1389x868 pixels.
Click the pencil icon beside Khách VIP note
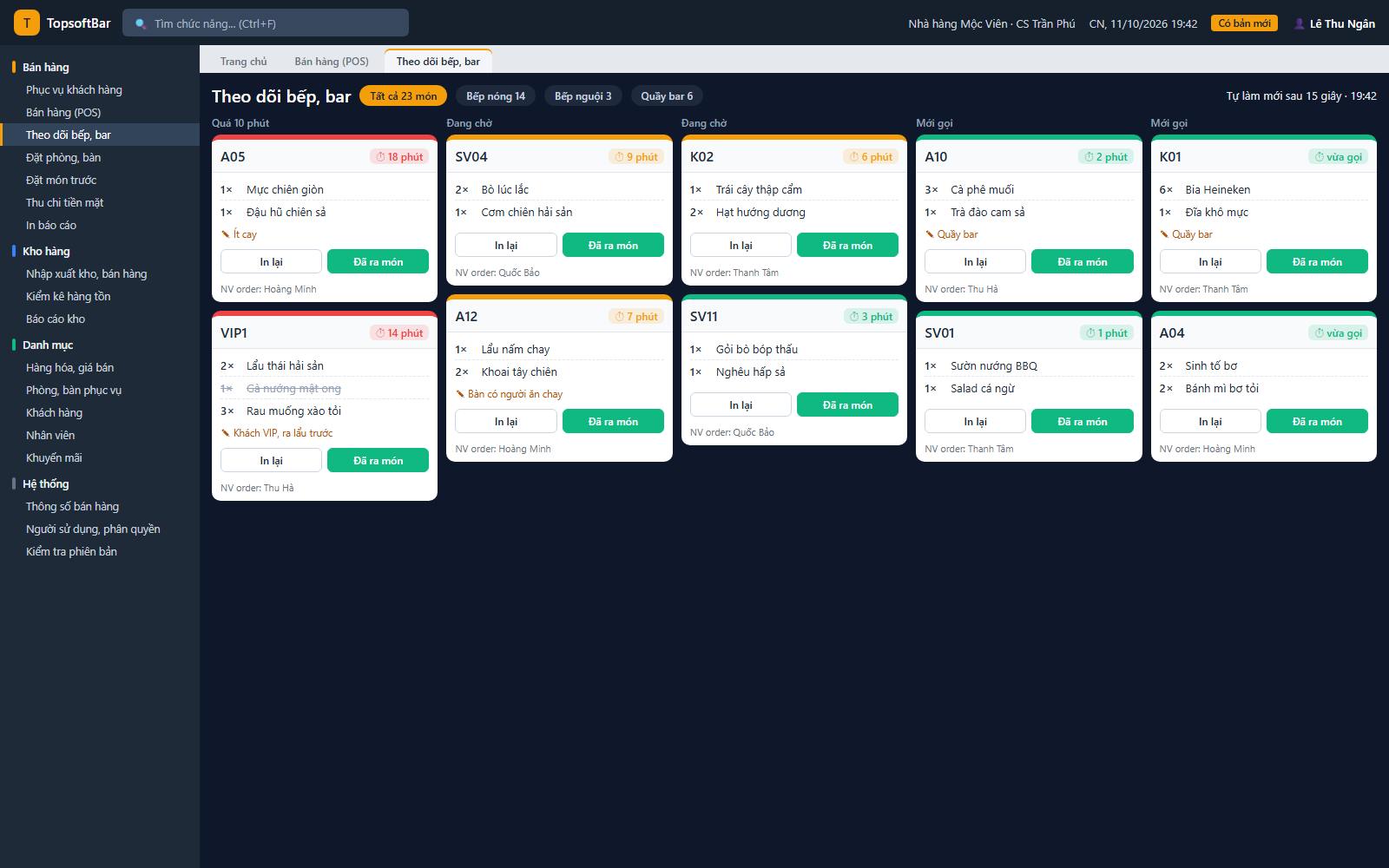(x=226, y=433)
